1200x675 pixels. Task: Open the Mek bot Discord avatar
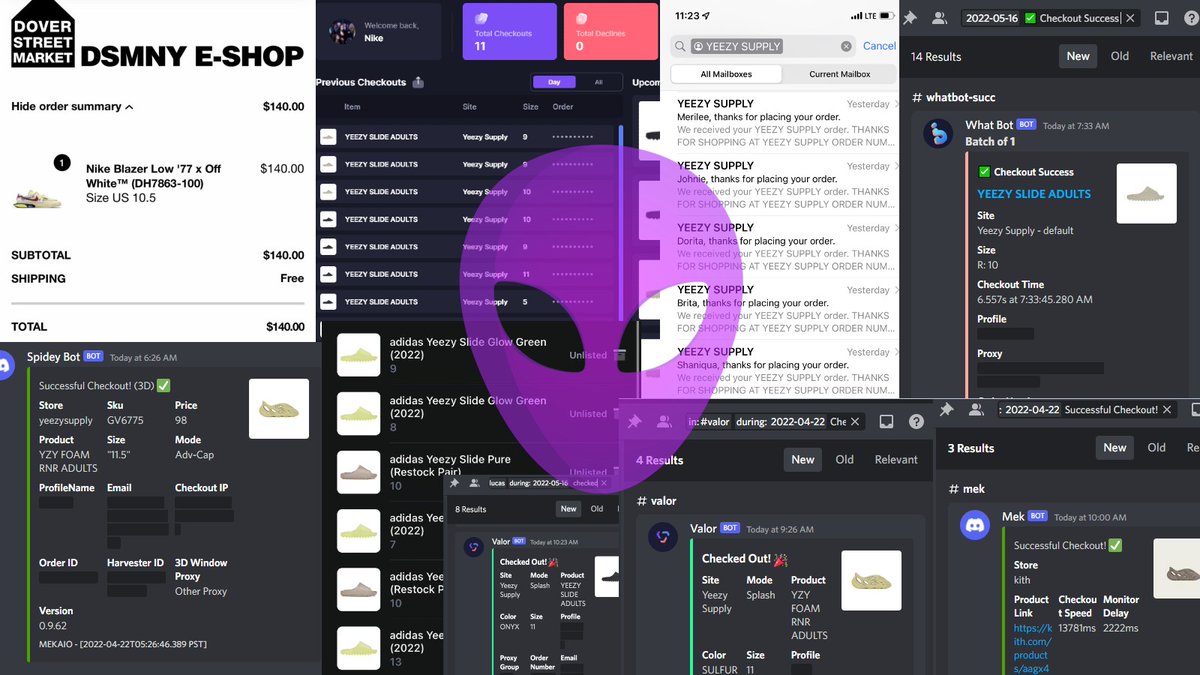point(975,525)
